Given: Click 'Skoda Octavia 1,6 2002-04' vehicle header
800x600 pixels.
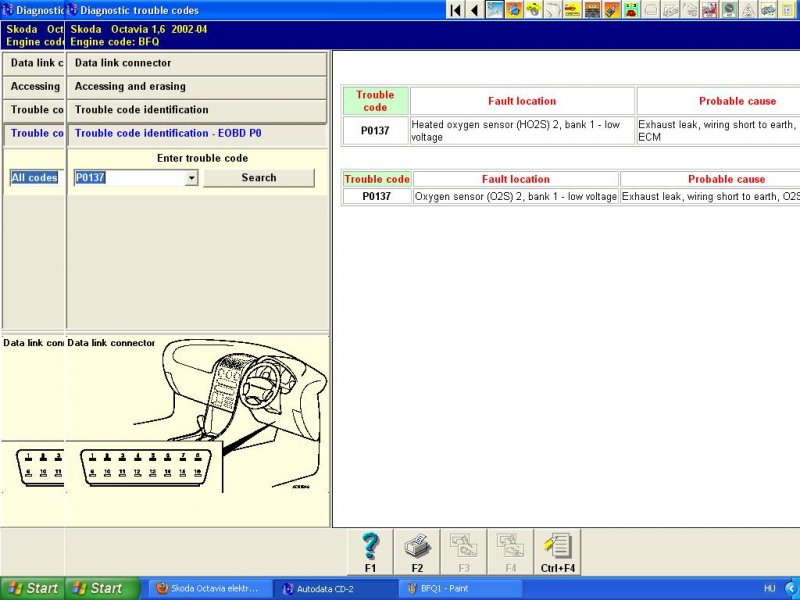Looking at the screenshot, I should [139, 29].
